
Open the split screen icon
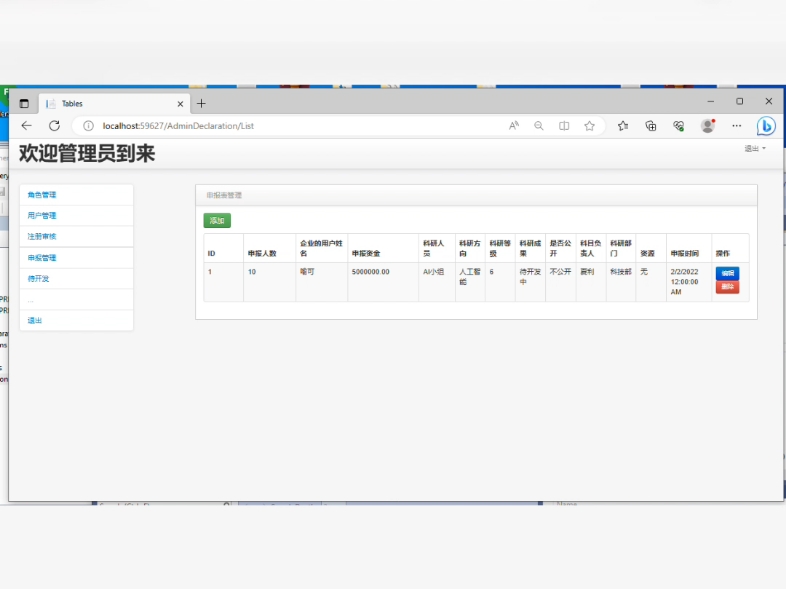click(x=564, y=126)
